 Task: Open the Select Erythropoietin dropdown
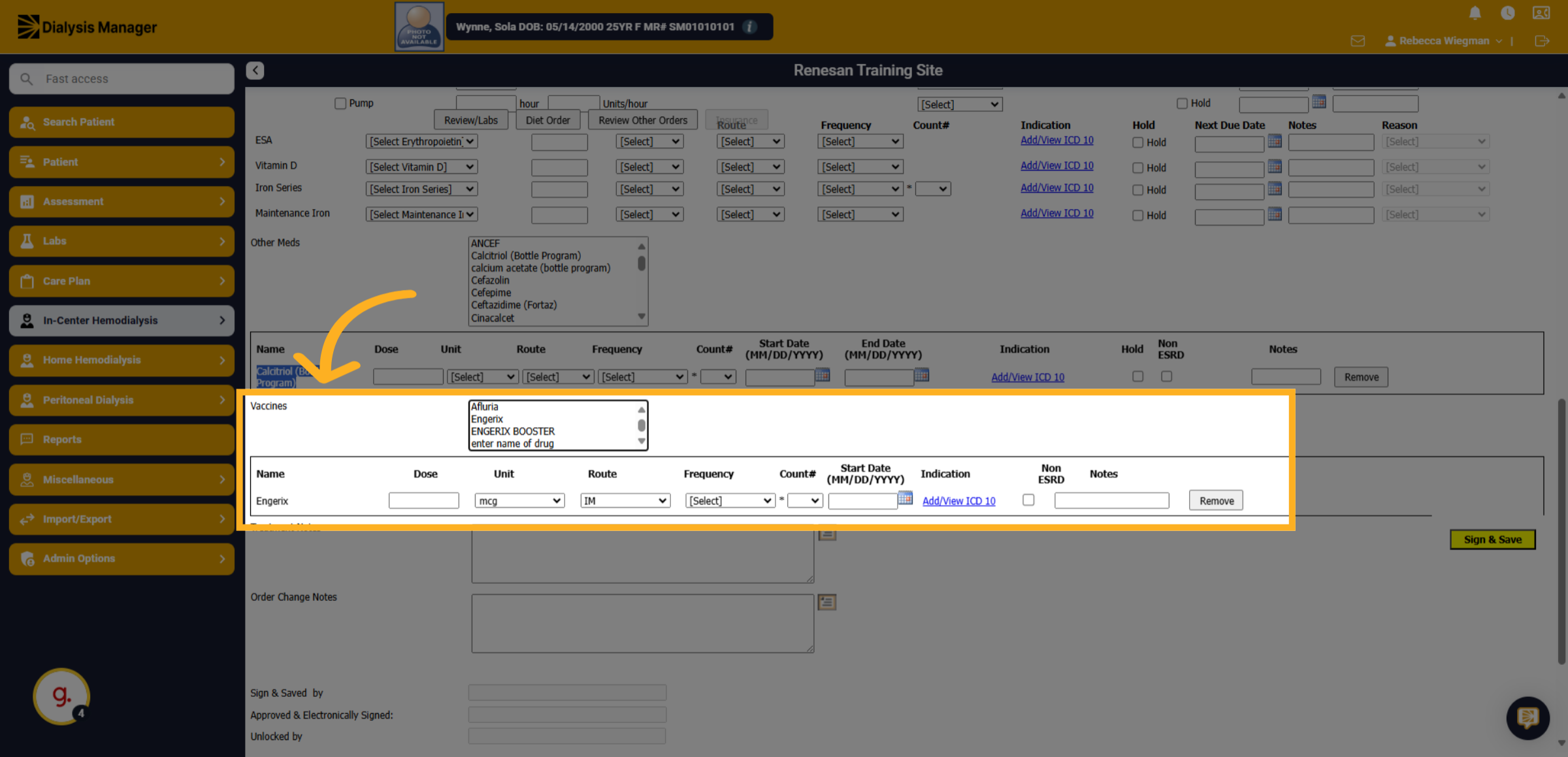(x=421, y=142)
